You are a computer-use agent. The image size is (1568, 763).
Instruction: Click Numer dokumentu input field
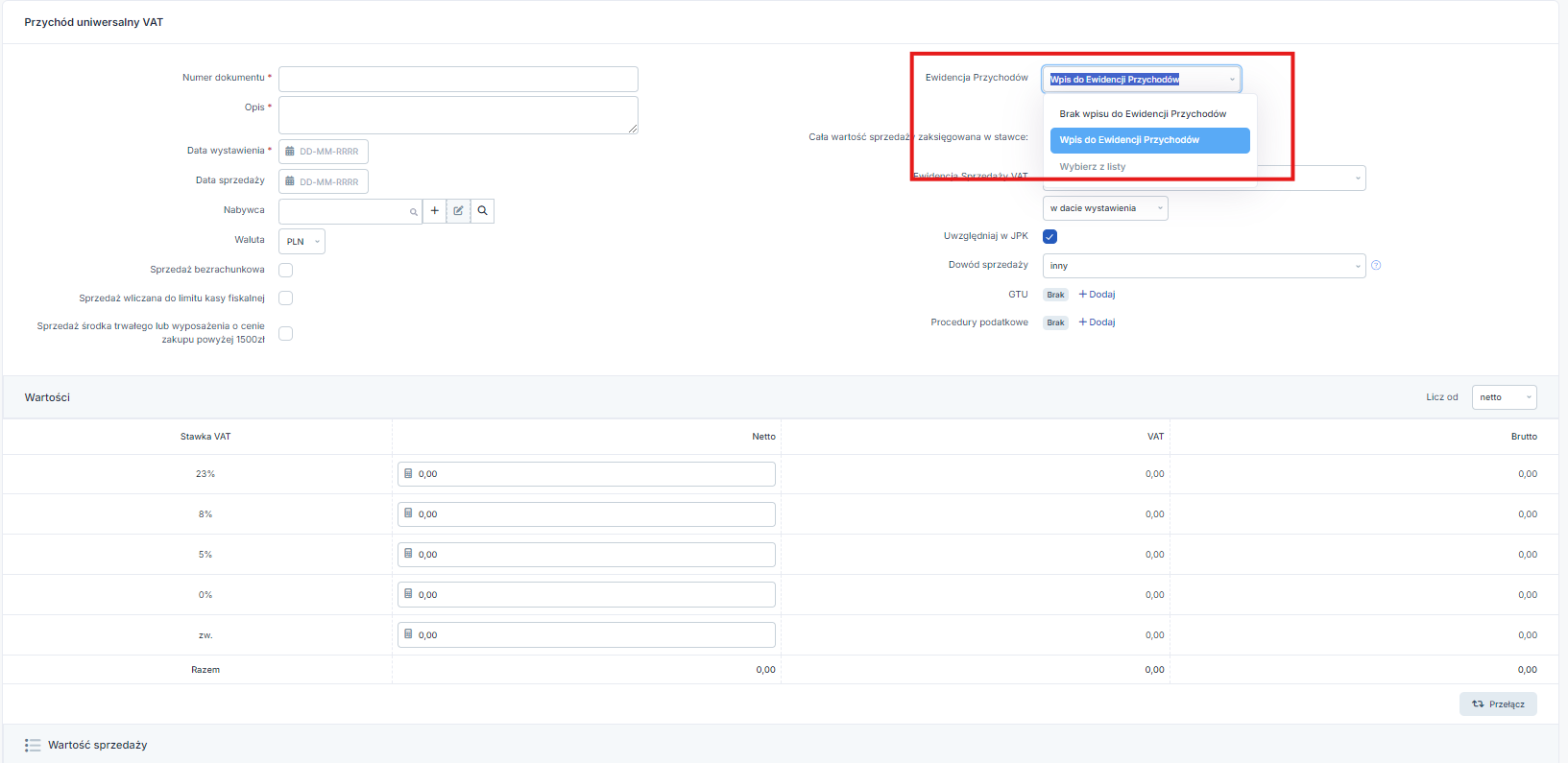458,79
